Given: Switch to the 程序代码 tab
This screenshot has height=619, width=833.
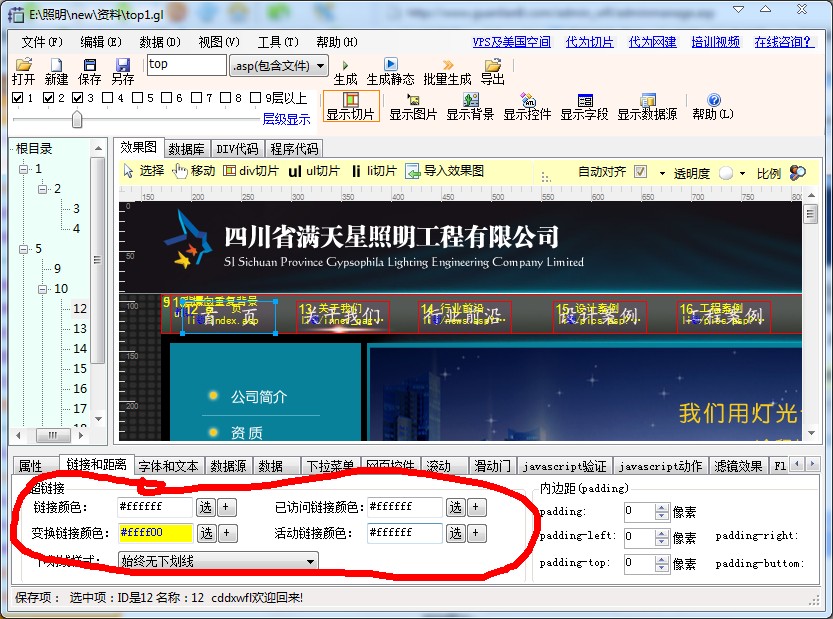Looking at the screenshot, I should click(294, 149).
